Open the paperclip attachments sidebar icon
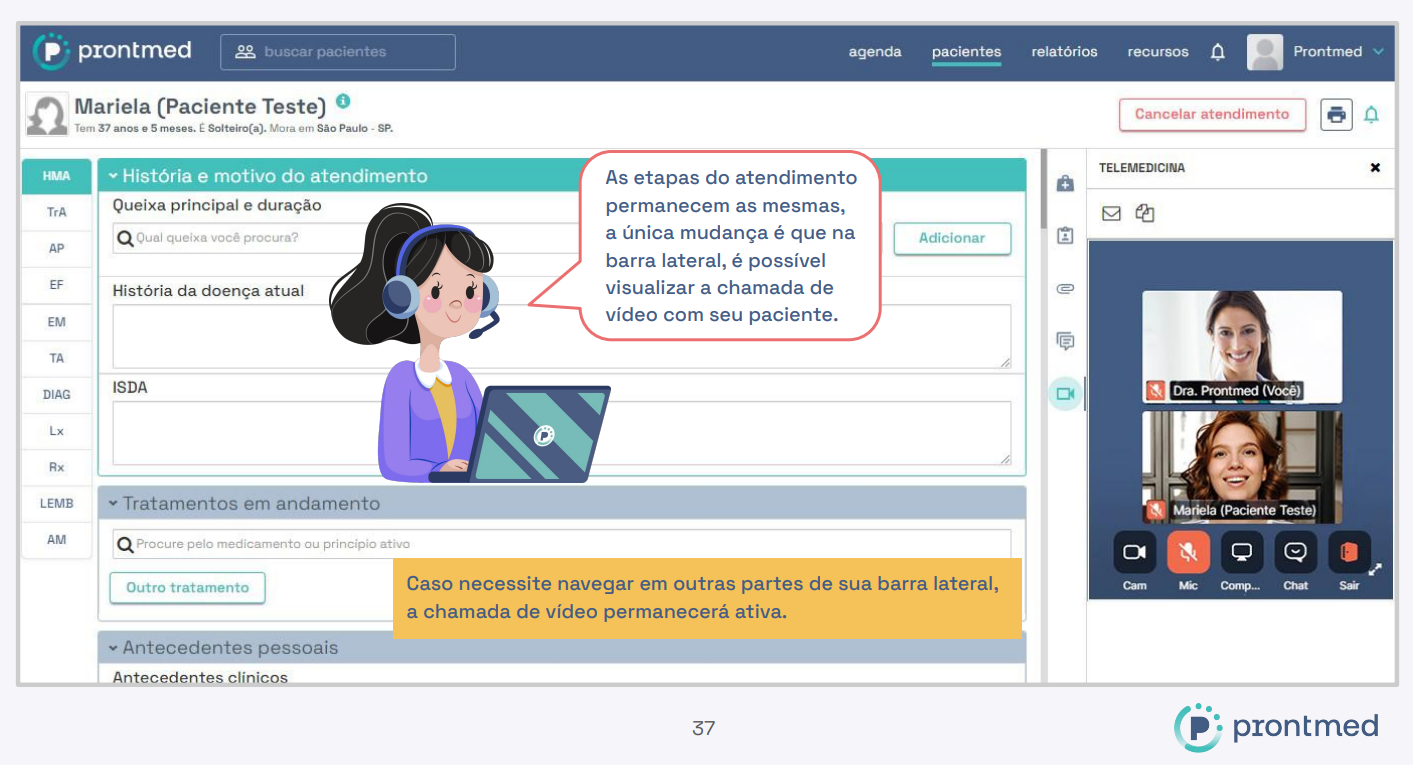Screen dimensions: 1413x765 tap(1065, 289)
